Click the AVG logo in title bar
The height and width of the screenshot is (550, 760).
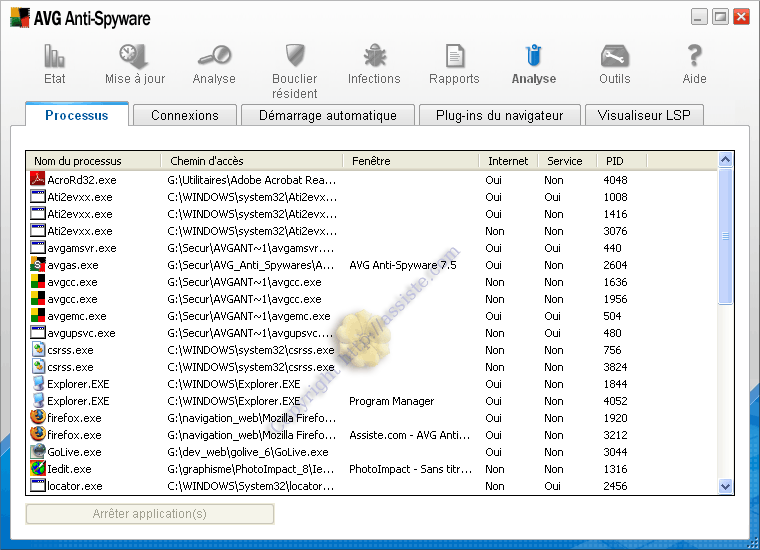[x=20, y=18]
